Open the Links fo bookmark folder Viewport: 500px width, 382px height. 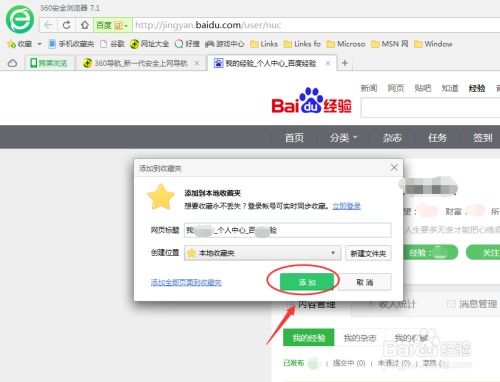(302, 44)
